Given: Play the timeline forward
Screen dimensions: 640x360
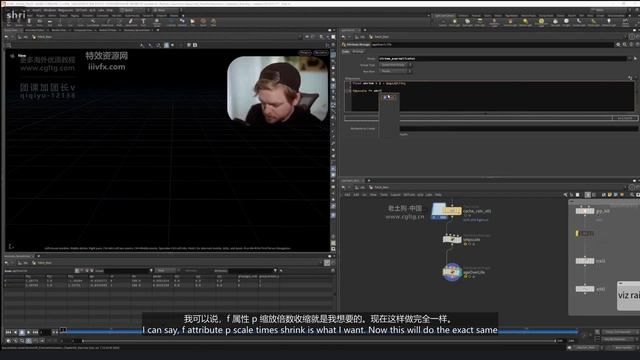Looking at the screenshot, I should click(28, 332).
